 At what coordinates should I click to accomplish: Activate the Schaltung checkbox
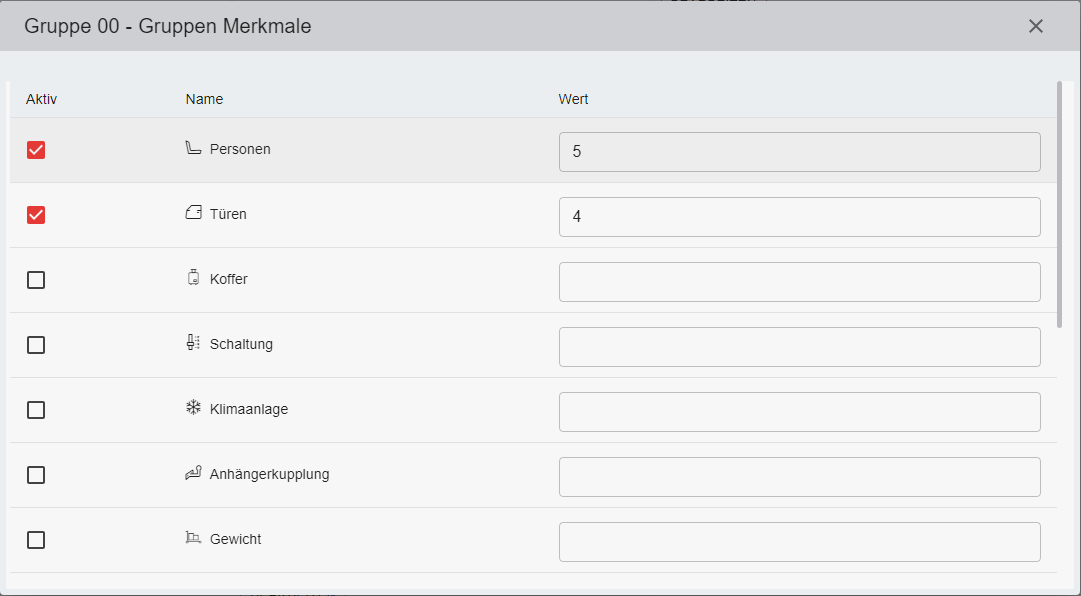coord(36,345)
